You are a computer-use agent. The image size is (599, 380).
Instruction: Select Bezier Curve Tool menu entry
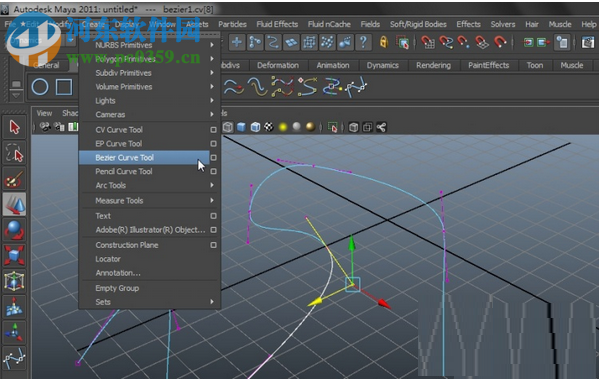pyautogui.click(x=144, y=157)
